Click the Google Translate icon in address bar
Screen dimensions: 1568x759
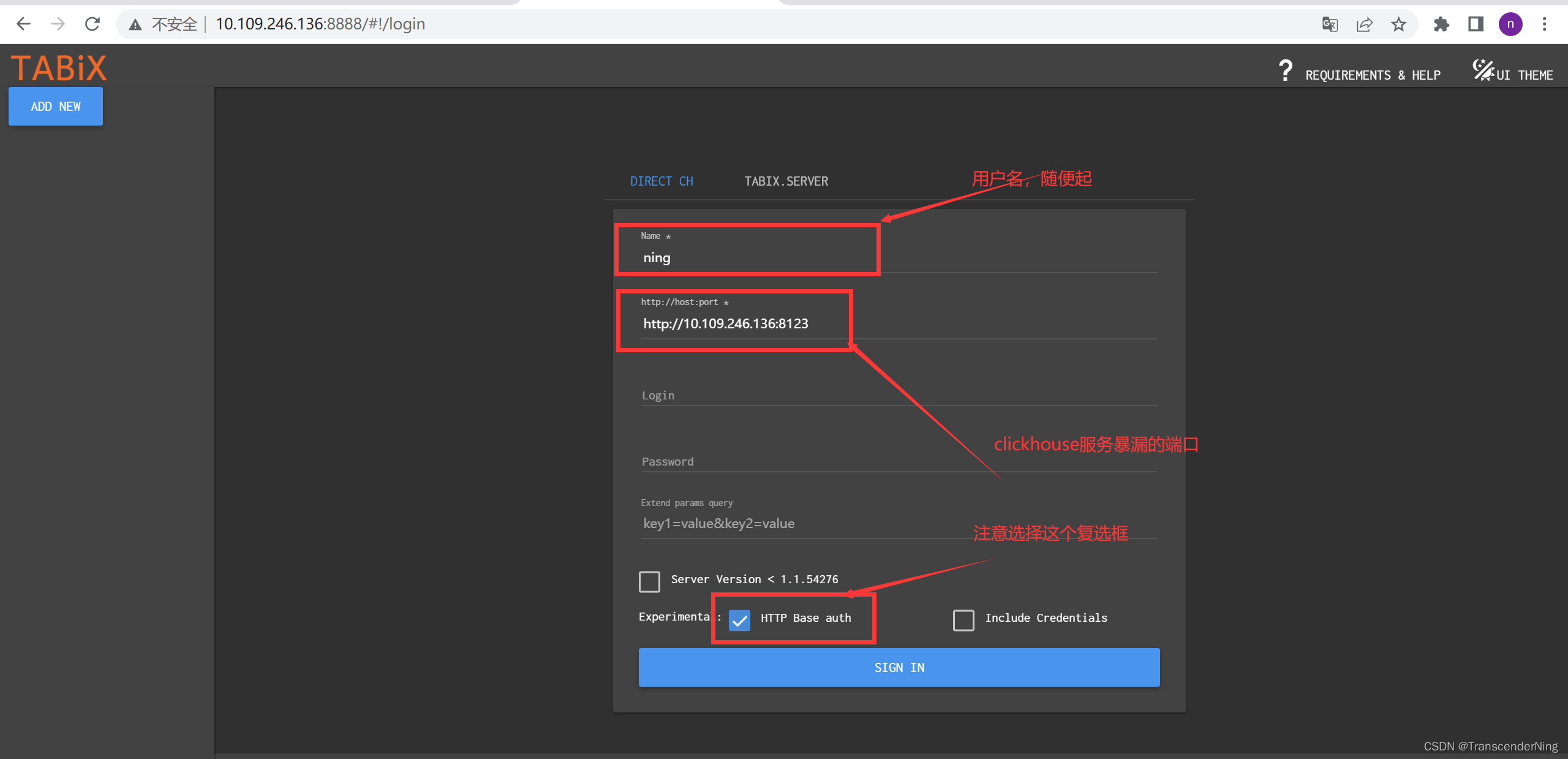pos(1330,24)
